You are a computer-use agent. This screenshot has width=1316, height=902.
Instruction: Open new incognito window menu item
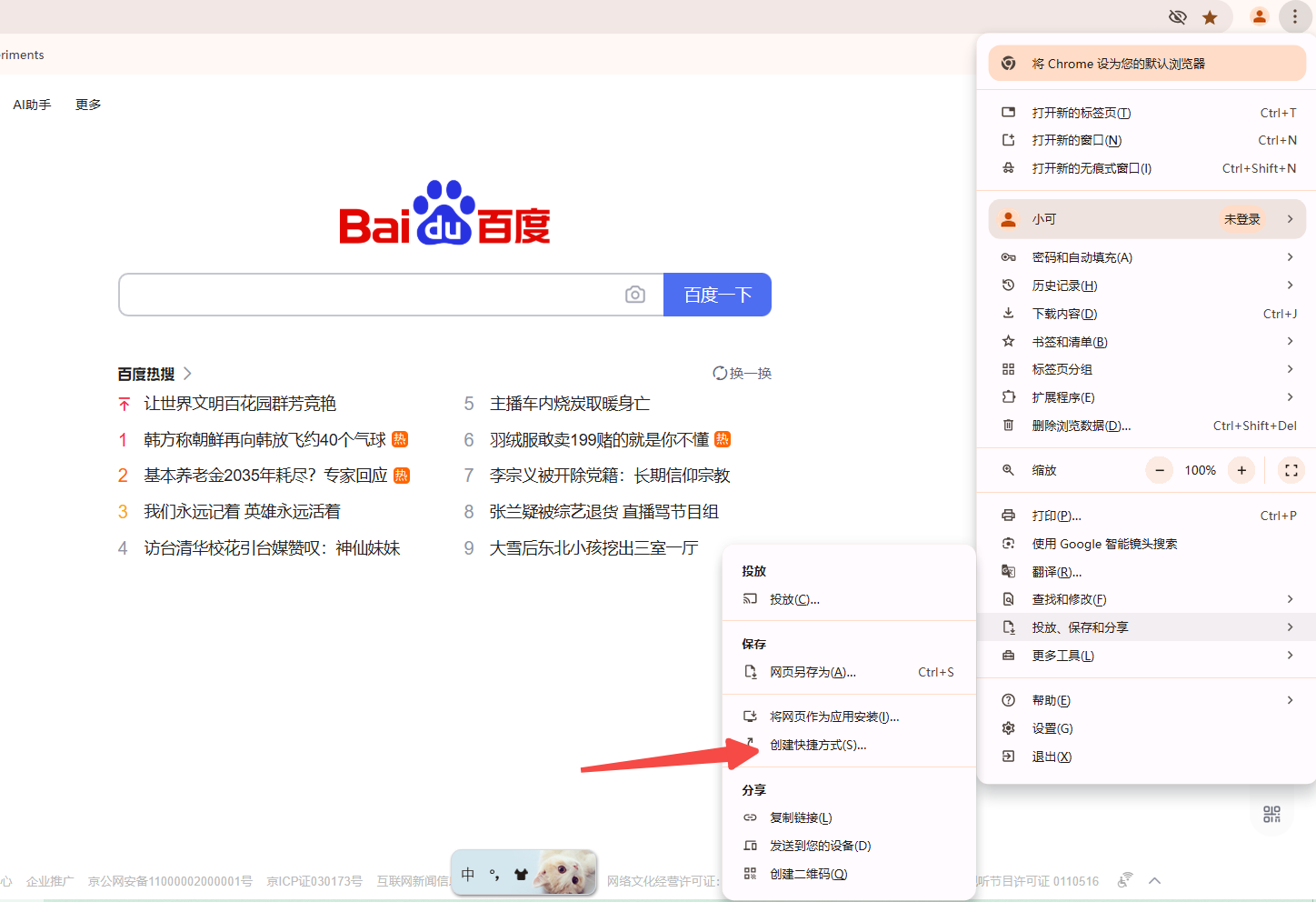pos(1147,168)
